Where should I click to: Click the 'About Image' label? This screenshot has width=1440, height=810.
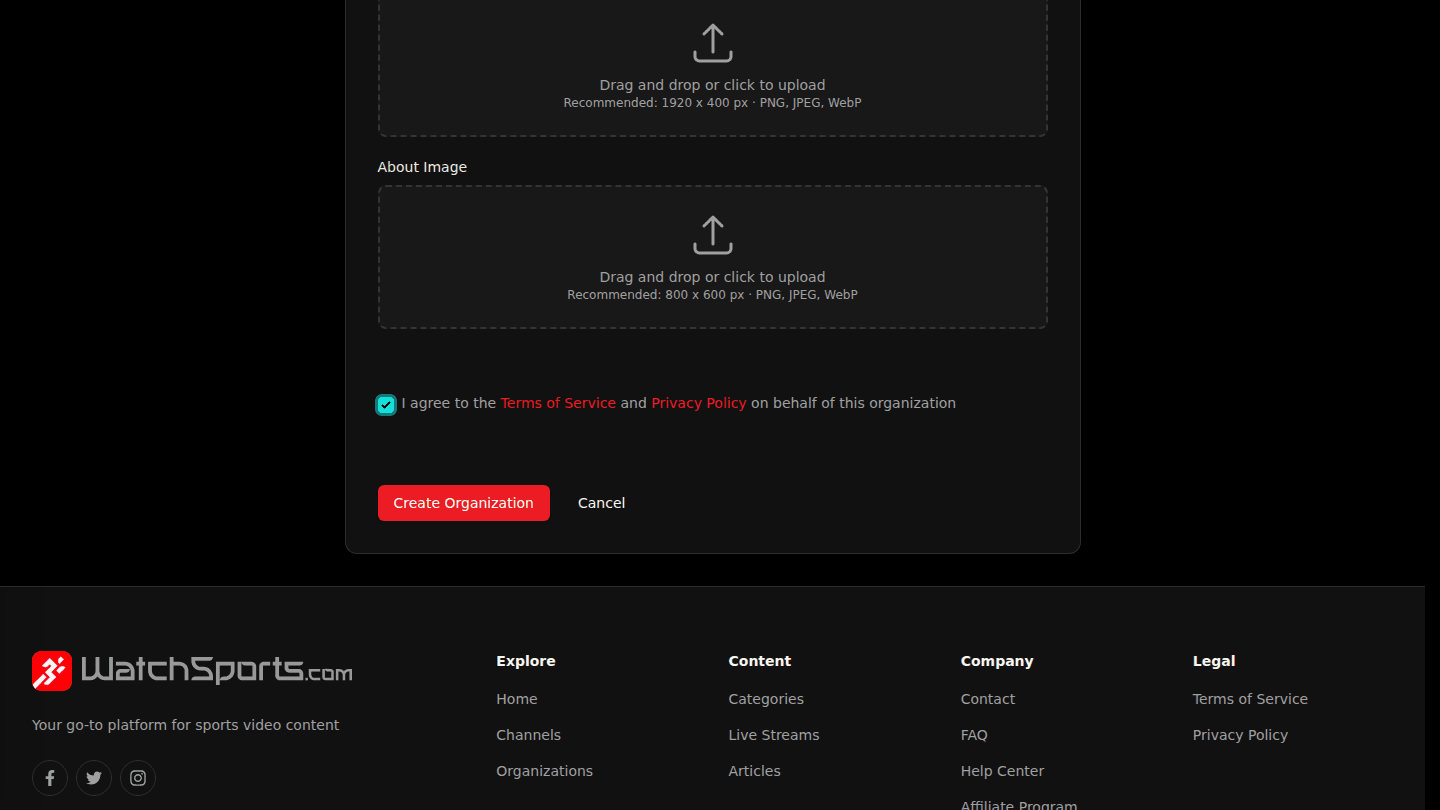point(422,167)
